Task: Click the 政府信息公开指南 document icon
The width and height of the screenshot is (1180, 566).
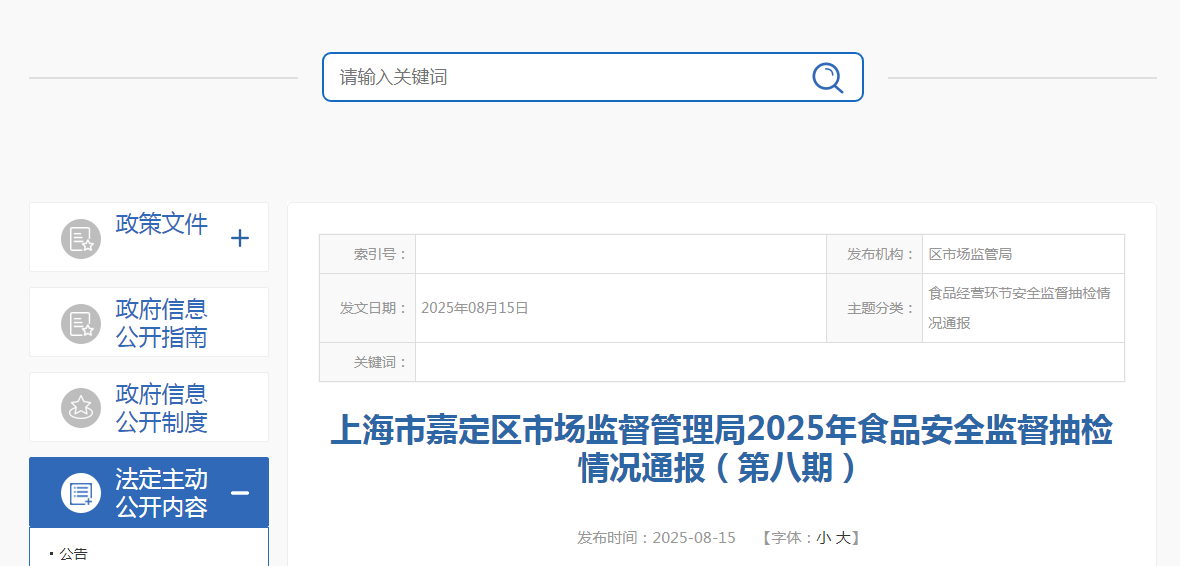Action: tap(81, 324)
